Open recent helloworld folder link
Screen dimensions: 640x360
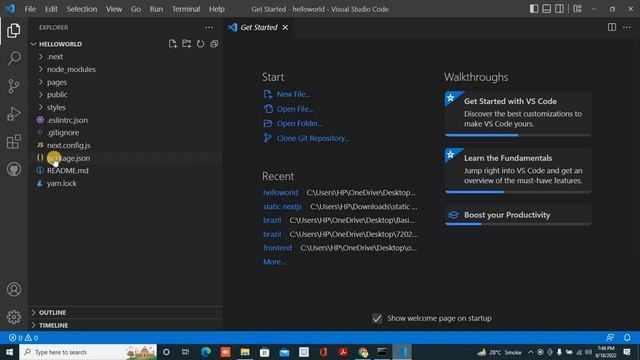[280, 192]
